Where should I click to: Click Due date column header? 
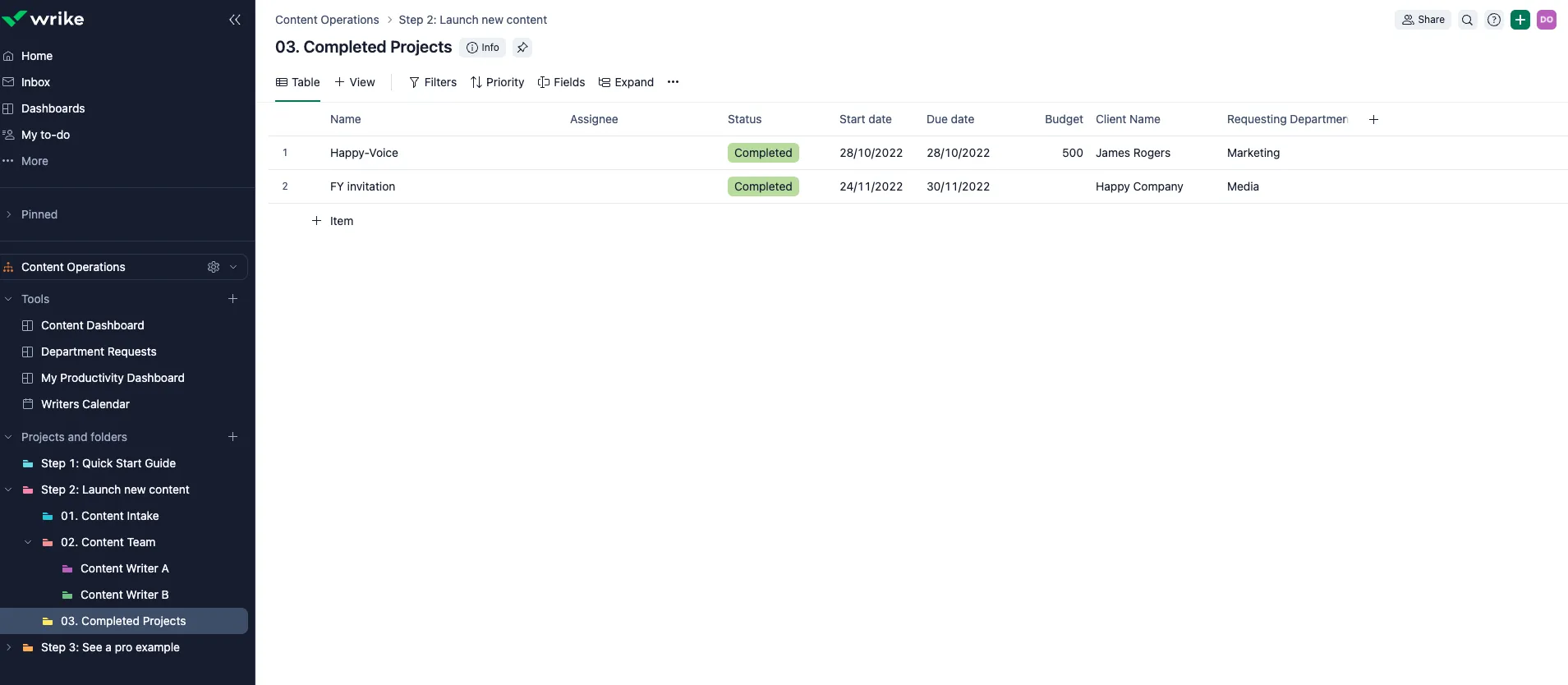pos(950,119)
